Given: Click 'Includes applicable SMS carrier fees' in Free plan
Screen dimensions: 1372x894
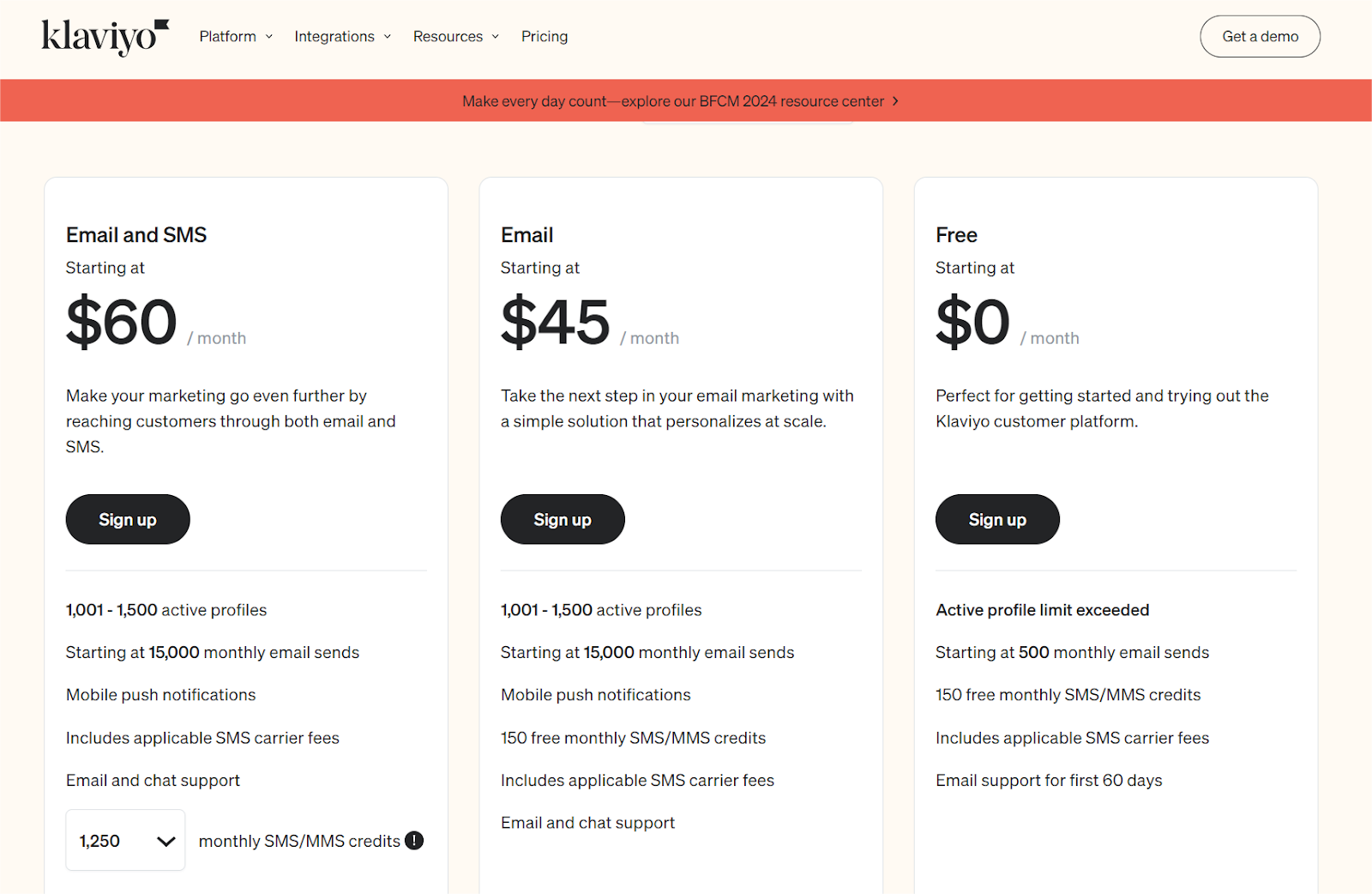Looking at the screenshot, I should [1072, 738].
